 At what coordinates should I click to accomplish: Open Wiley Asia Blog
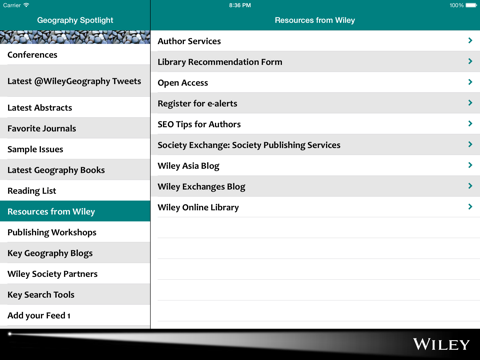(316, 165)
